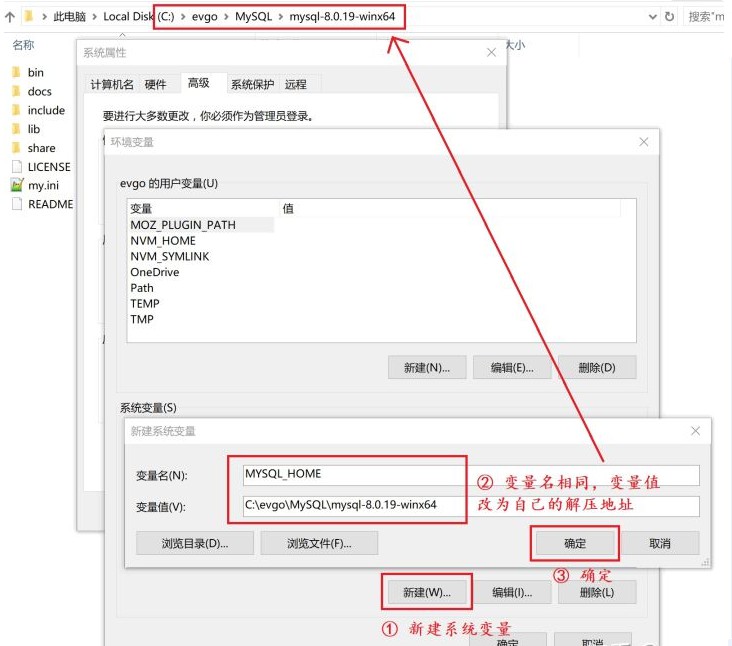Close the 新建系统变量 dialog
Image resolution: width=732 pixels, height=646 pixels.
point(696,431)
